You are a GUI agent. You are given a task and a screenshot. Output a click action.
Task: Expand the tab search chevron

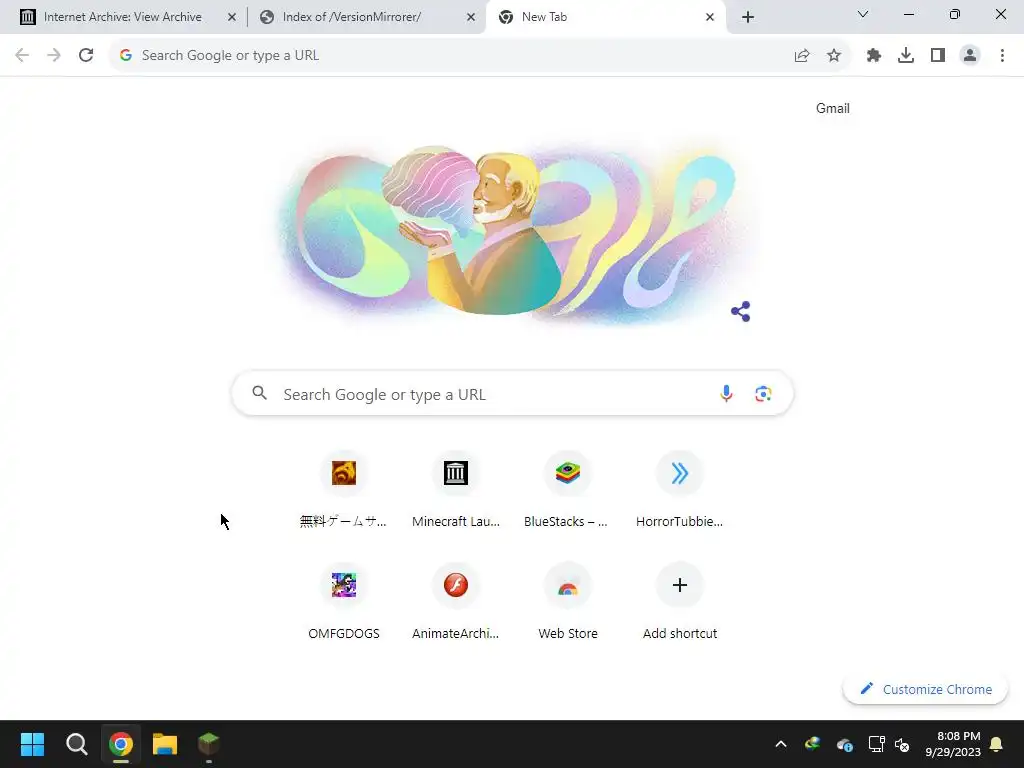point(863,14)
